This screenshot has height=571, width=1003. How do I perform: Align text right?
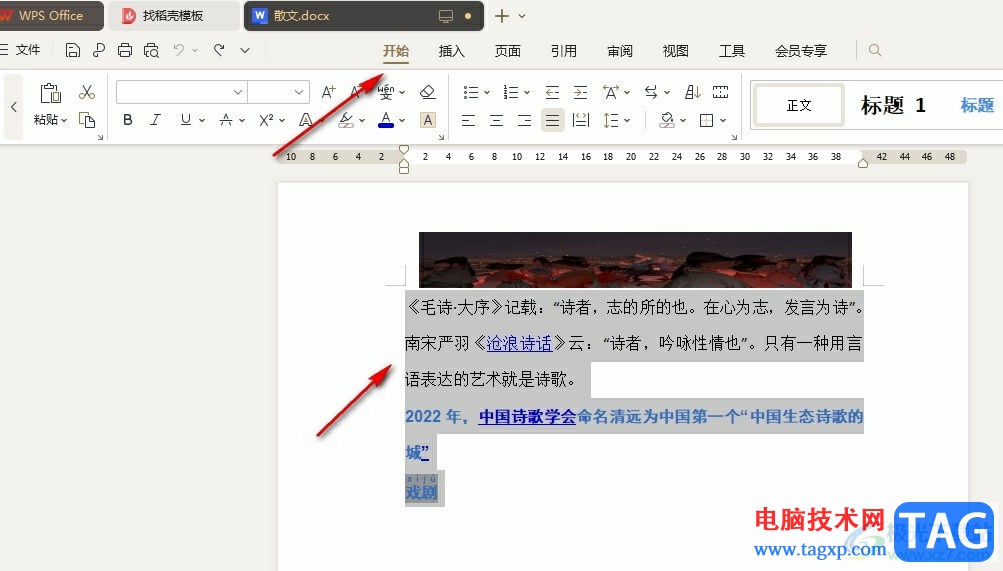(x=525, y=120)
